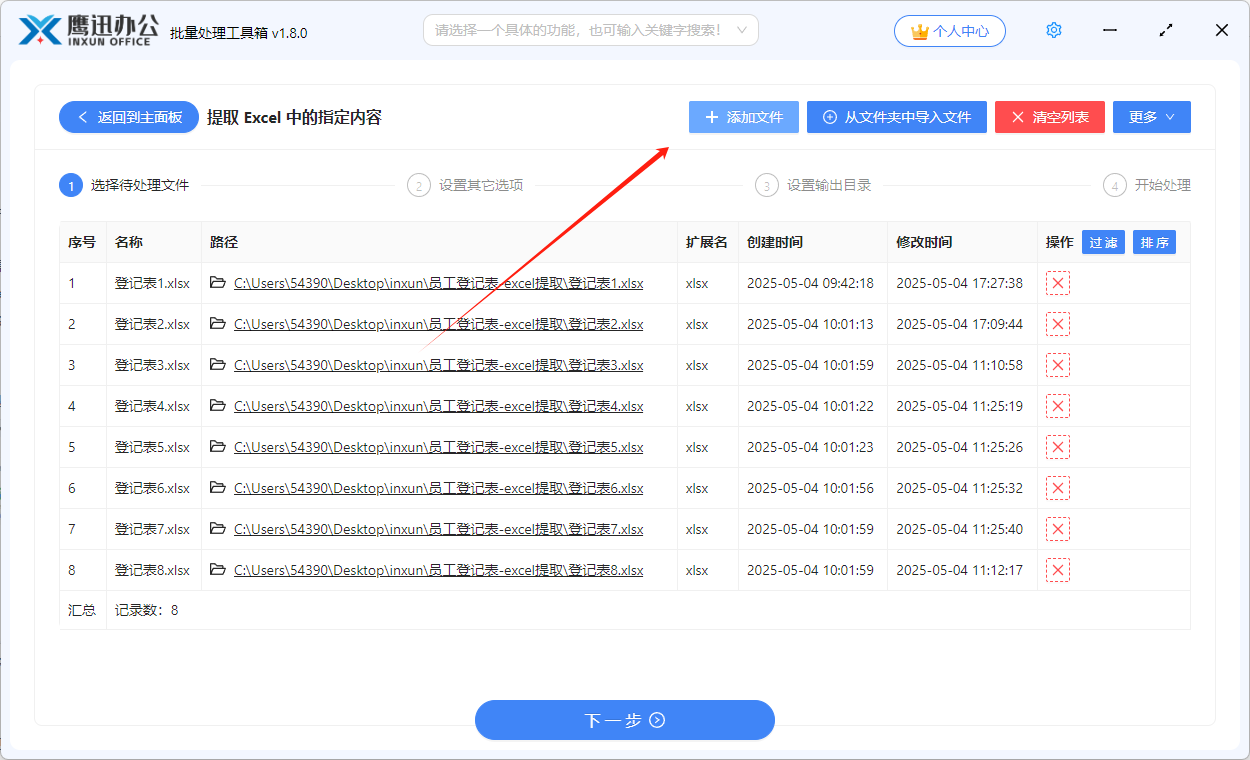Image resolution: width=1250 pixels, height=760 pixels.
Task: Go to step 1 选择待处理文件
Action: coord(125,185)
